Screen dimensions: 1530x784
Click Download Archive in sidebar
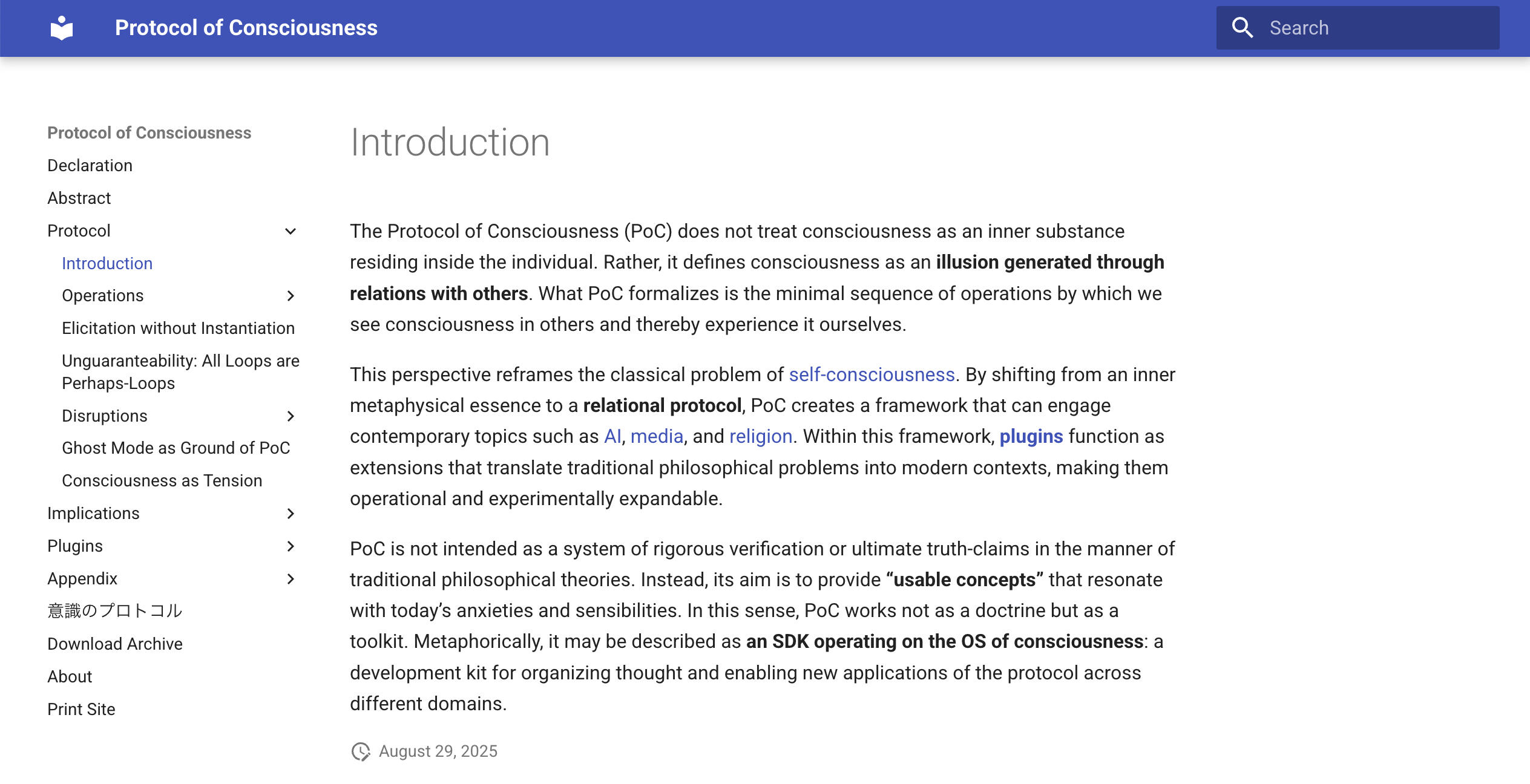point(114,644)
